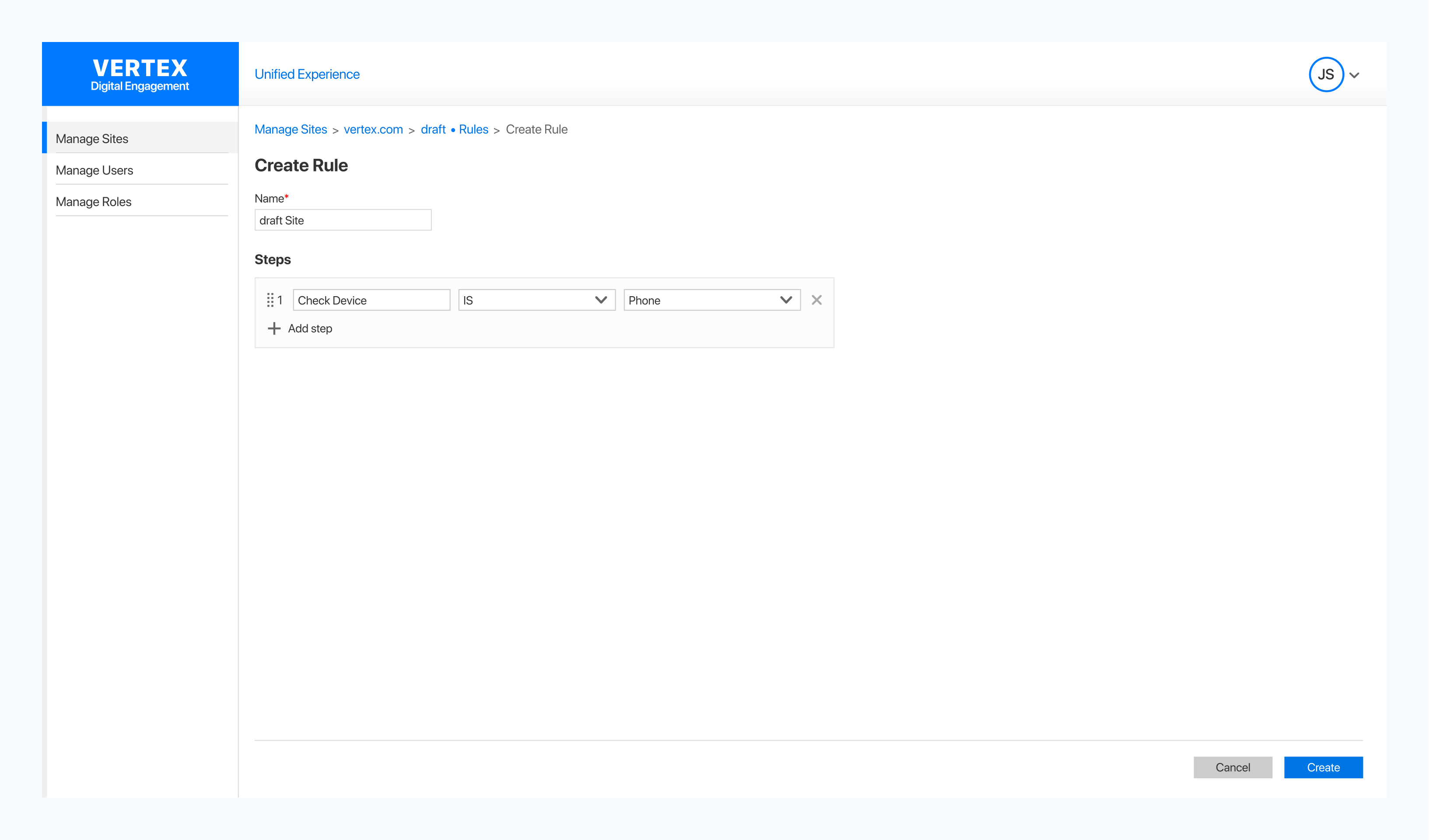
Task: Remove step 1 with the X icon
Action: pos(816,300)
